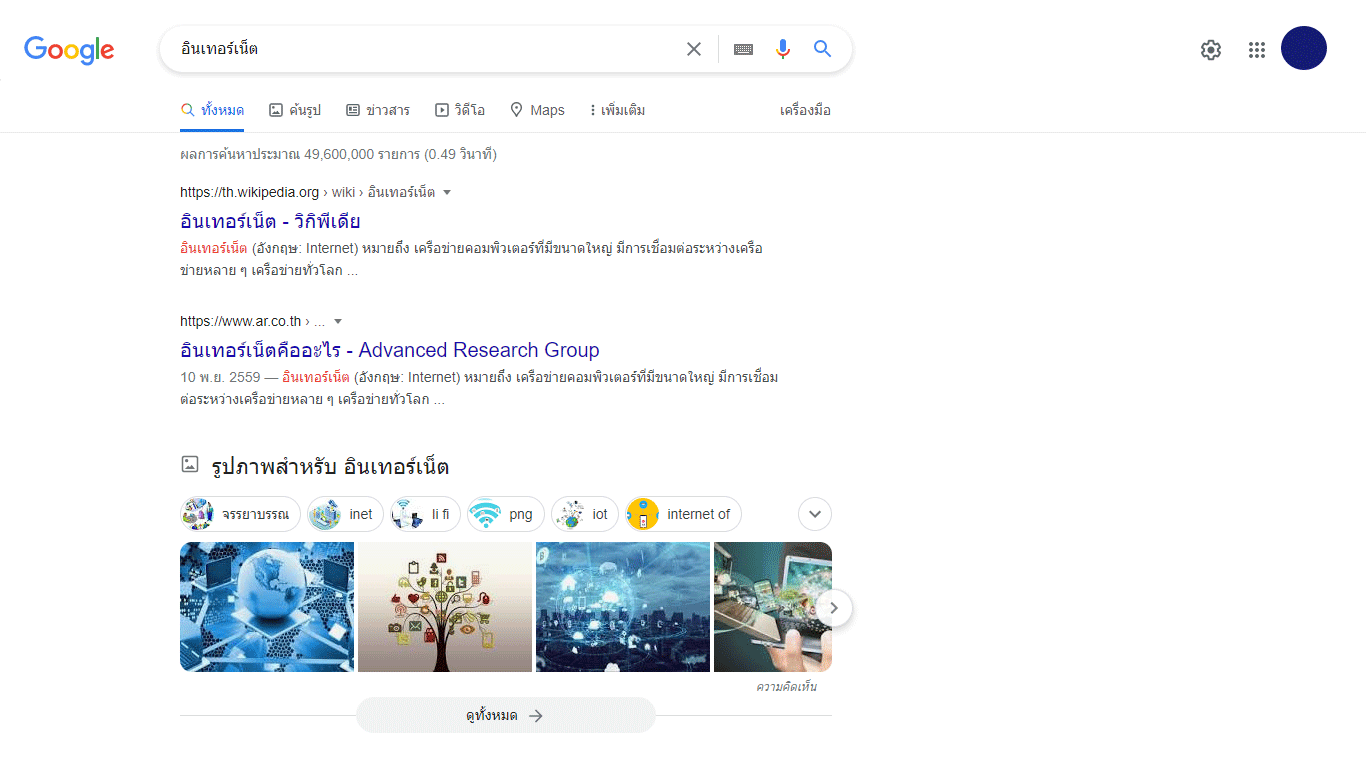This screenshot has height=774, width=1366.
Task: Switch to the วิดีโอ video tab
Action: pos(460,110)
